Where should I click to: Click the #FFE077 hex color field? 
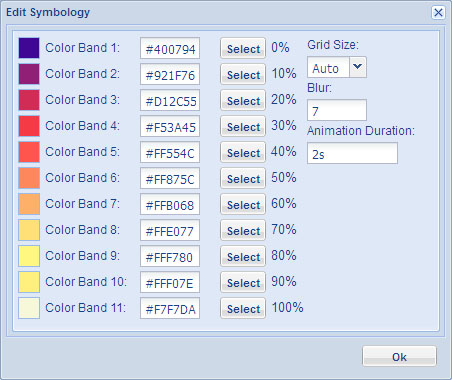(x=170, y=230)
